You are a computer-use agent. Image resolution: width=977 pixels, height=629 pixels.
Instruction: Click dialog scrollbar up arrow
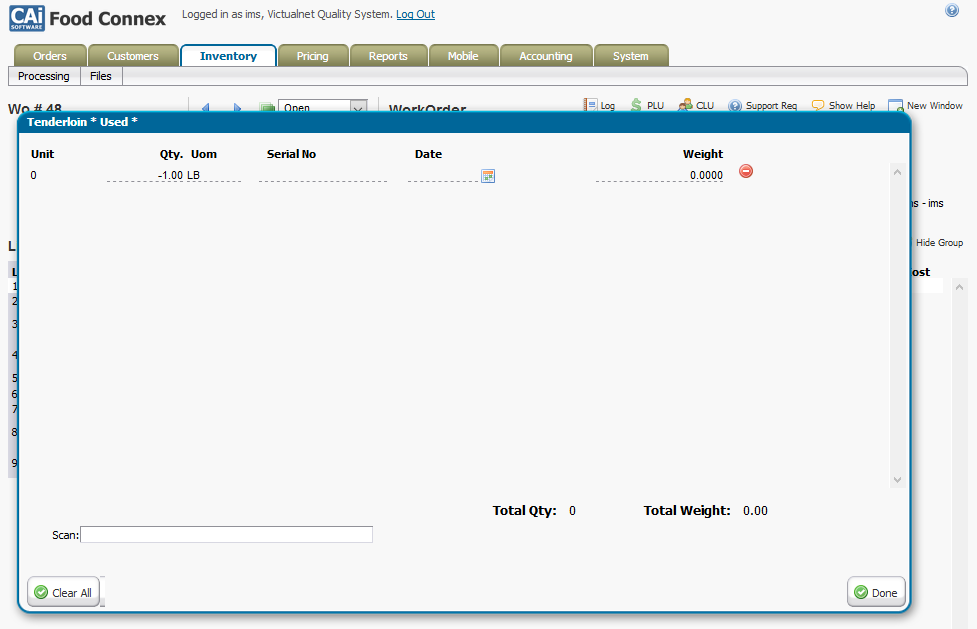897,172
